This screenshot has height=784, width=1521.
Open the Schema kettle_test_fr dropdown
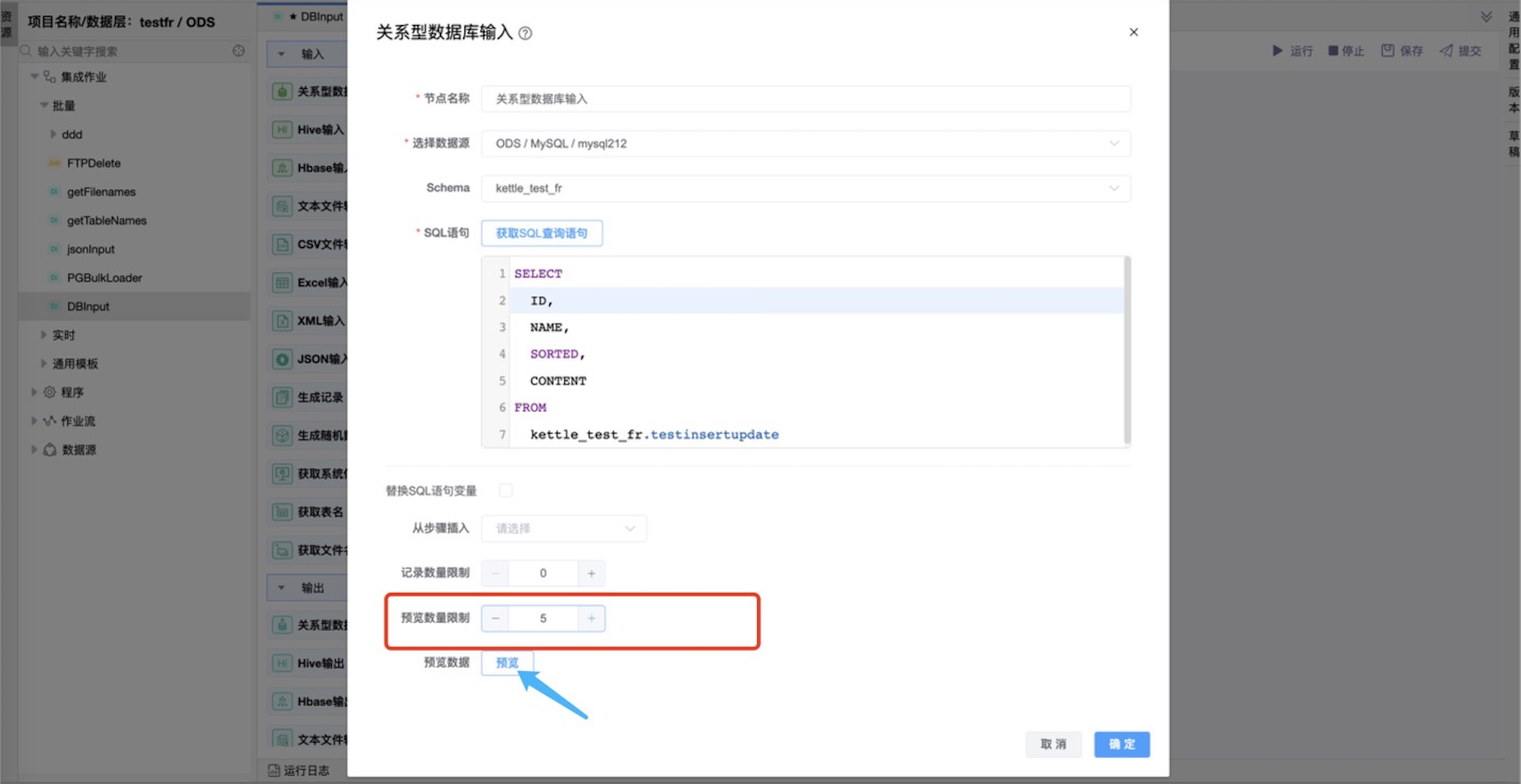click(x=805, y=188)
